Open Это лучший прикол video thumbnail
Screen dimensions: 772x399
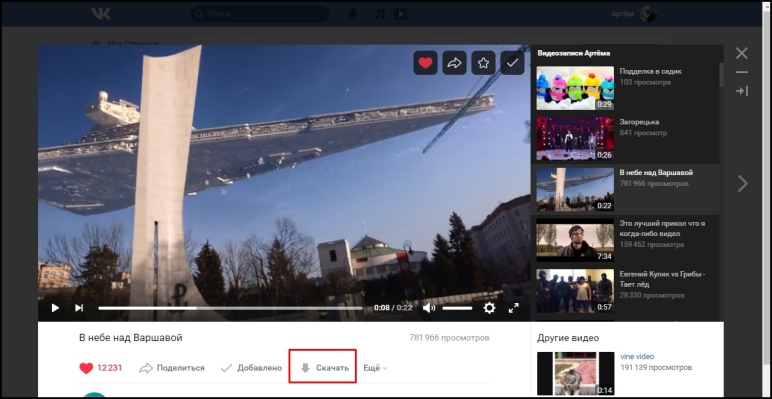click(575, 240)
